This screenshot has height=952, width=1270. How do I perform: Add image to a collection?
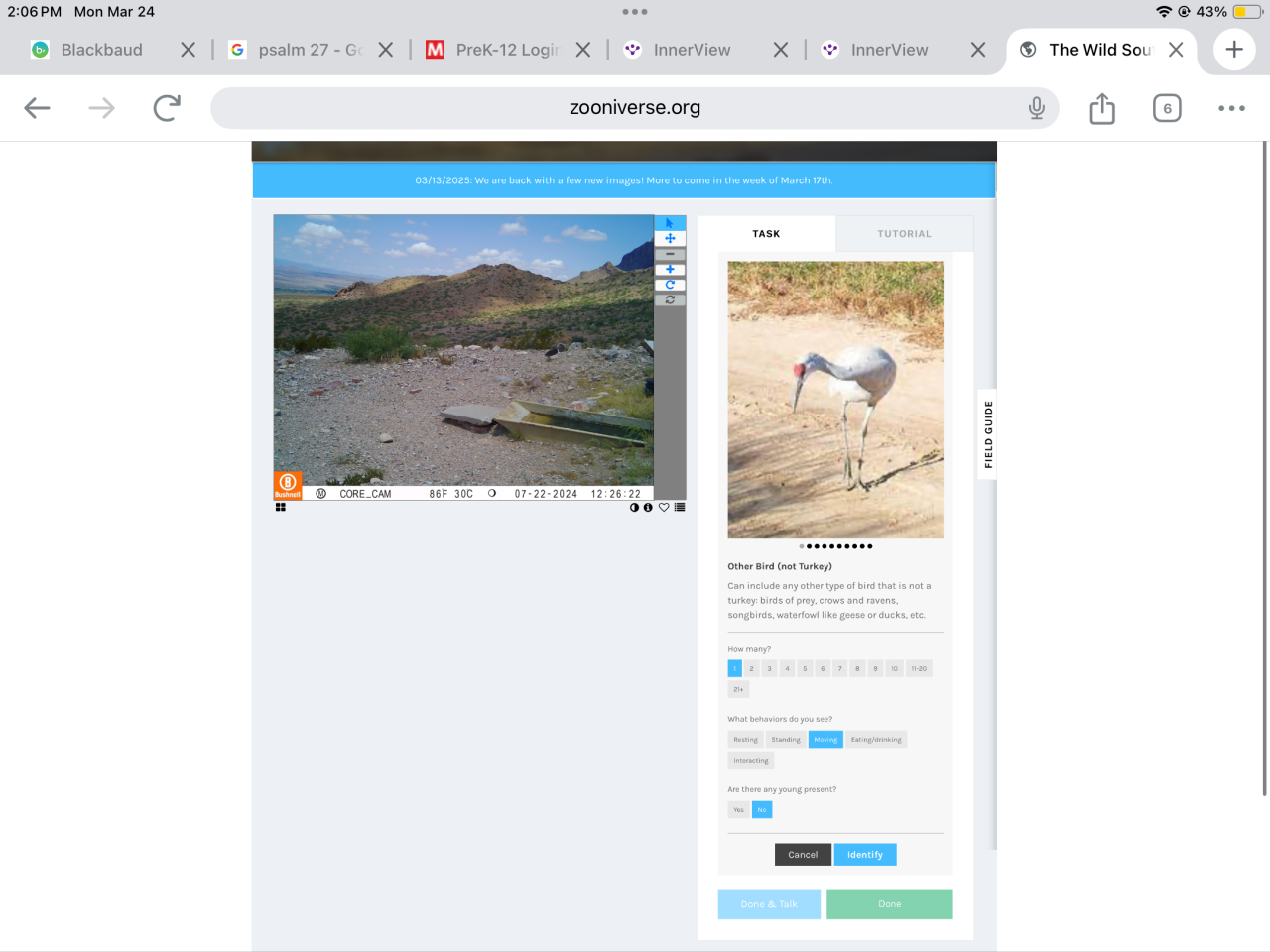pos(680,507)
